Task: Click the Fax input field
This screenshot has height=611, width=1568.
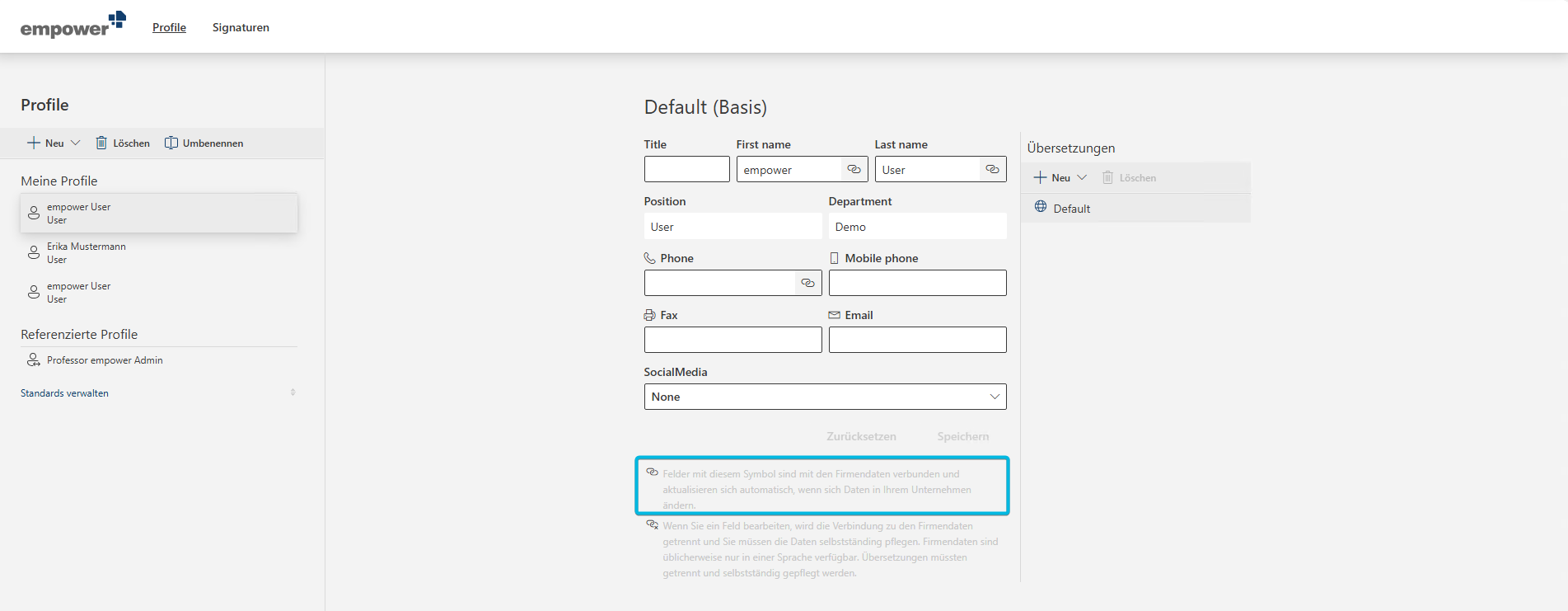Action: [x=733, y=340]
